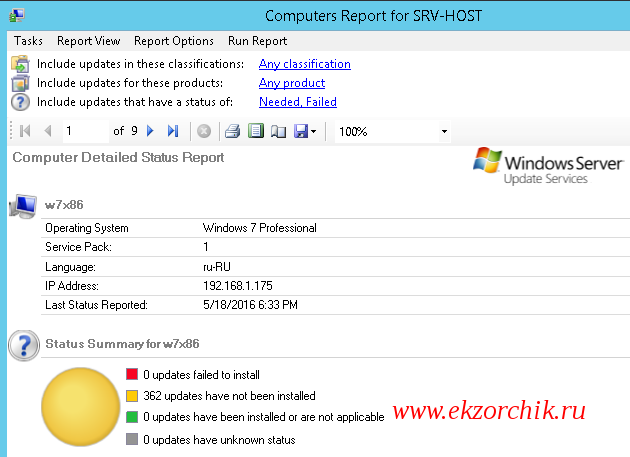Open export format dropdown arrow
630x457 pixels.
point(314,131)
